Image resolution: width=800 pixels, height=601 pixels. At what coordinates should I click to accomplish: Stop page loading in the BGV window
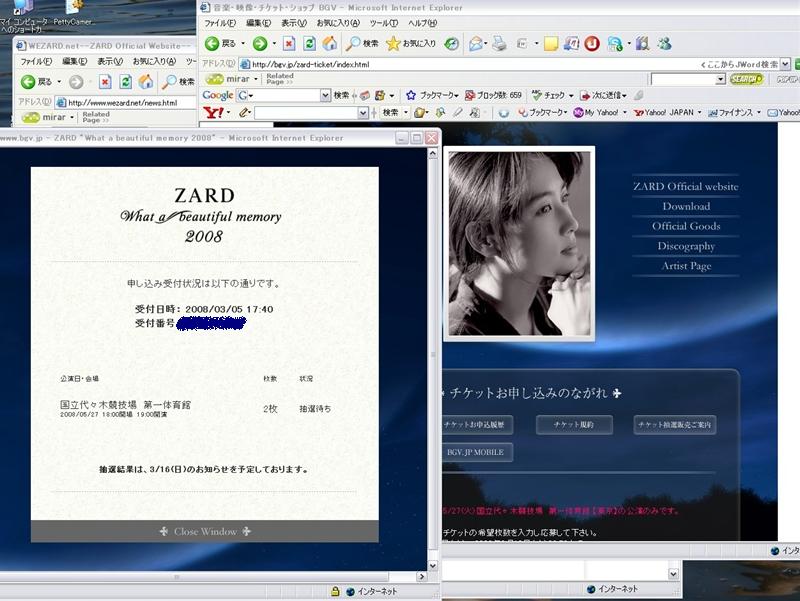(289, 44)
